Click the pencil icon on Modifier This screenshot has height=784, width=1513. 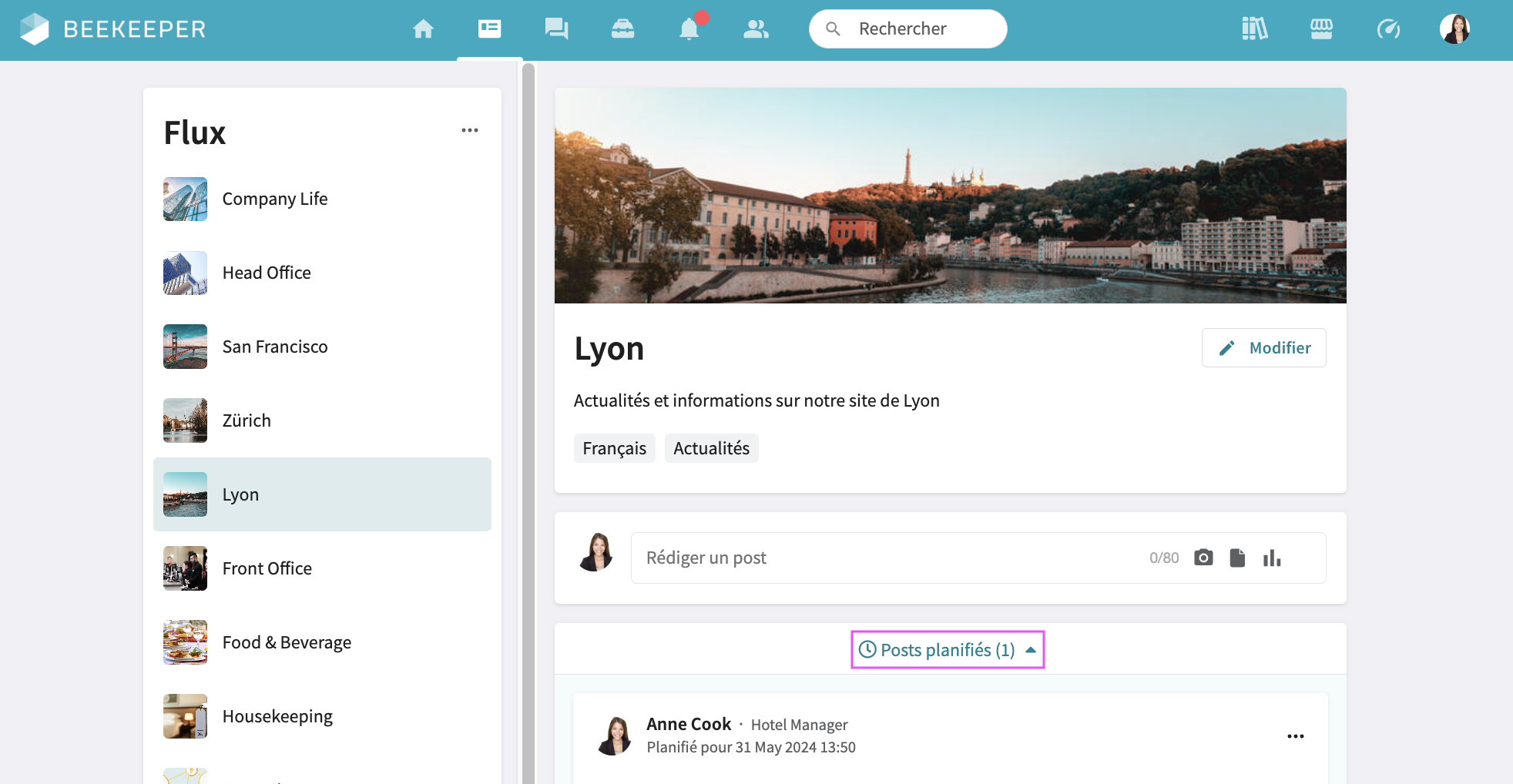(1226, 348)
